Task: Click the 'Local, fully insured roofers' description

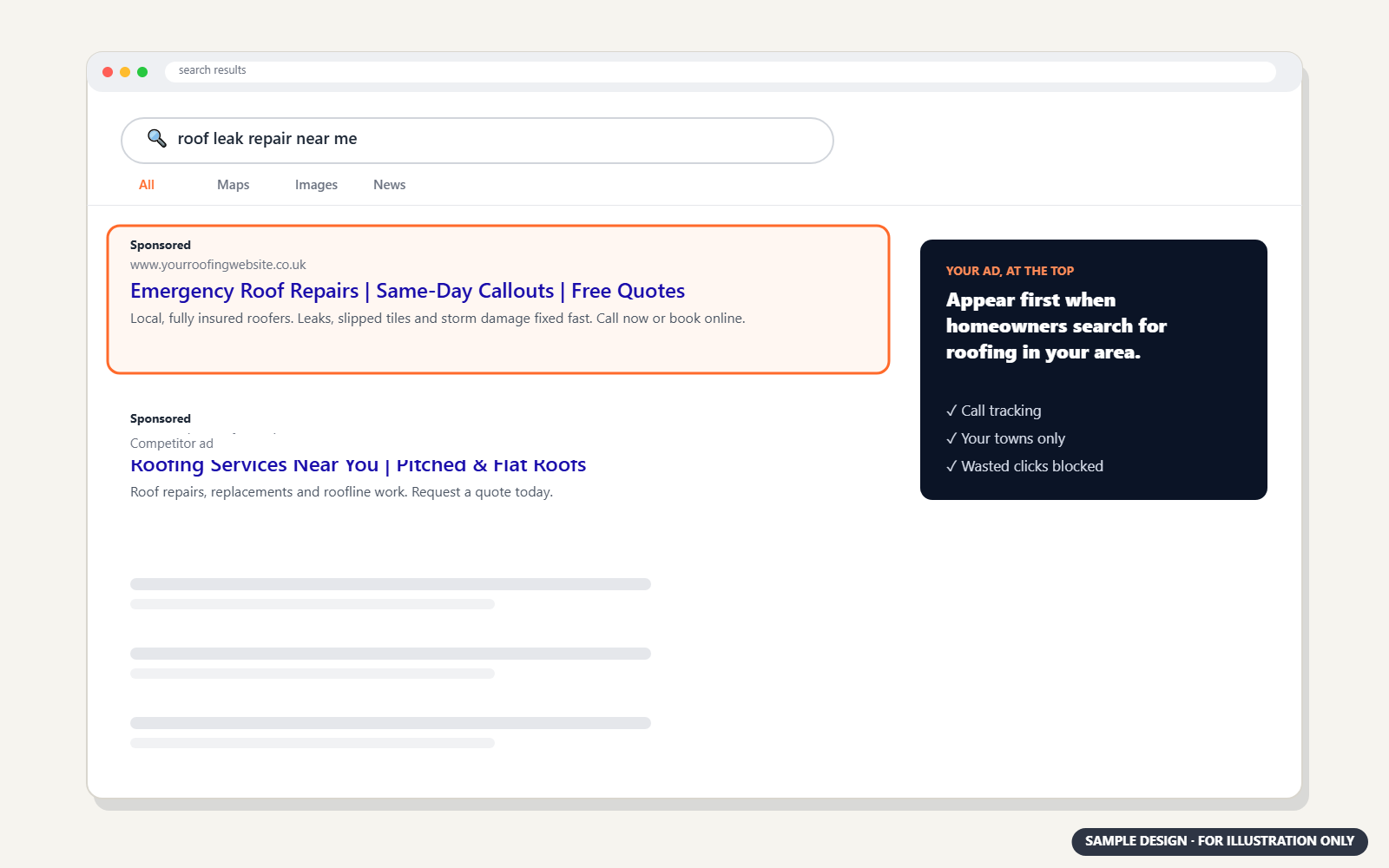Action: point(438,319)
